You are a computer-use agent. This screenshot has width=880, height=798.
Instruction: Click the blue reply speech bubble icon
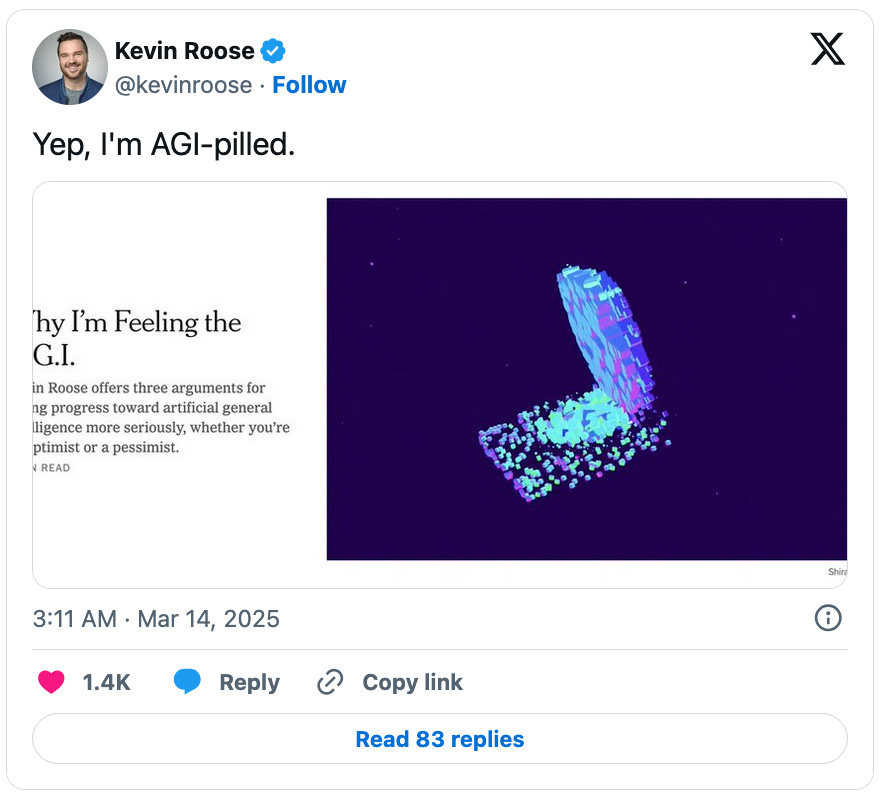187,682
